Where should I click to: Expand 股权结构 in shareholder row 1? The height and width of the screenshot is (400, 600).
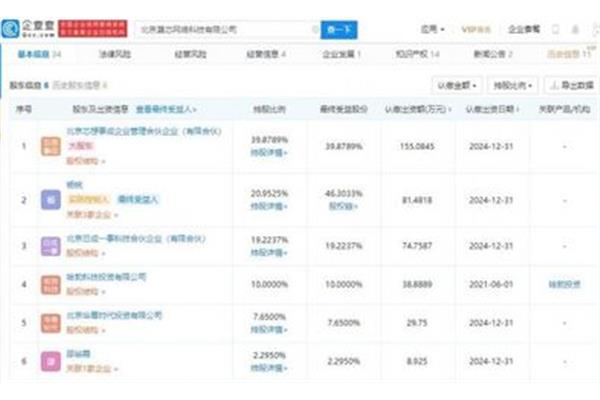86,161
